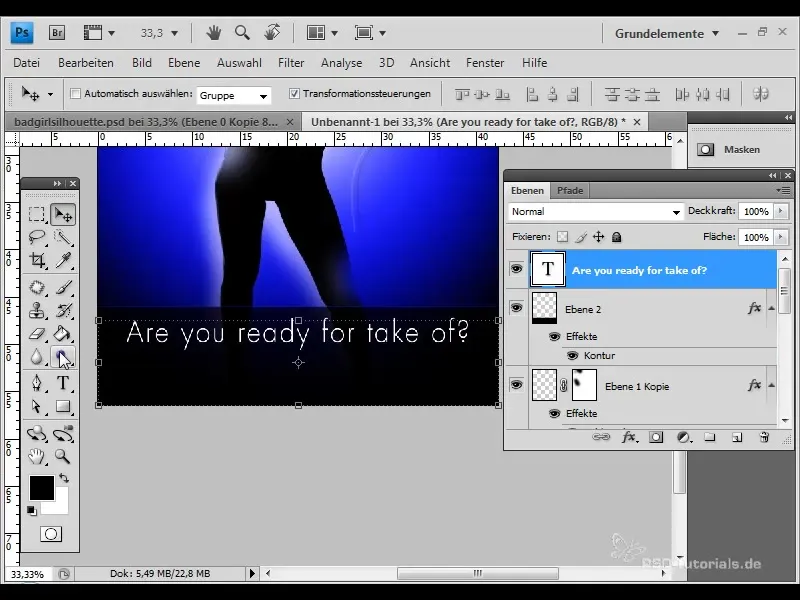Switch to the Pfade tab
Viewport: 800px width, 600px height.
(x=570, y=190)
